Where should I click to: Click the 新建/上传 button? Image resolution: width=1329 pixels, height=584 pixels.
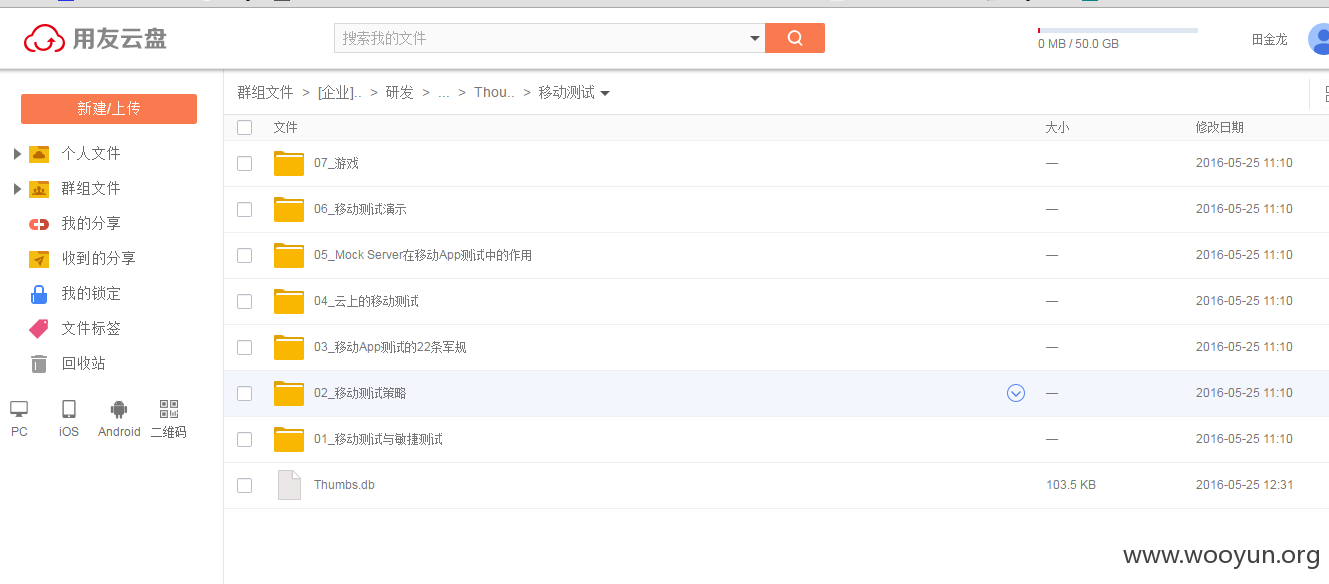pyautogui.click(x=109, y=109)
